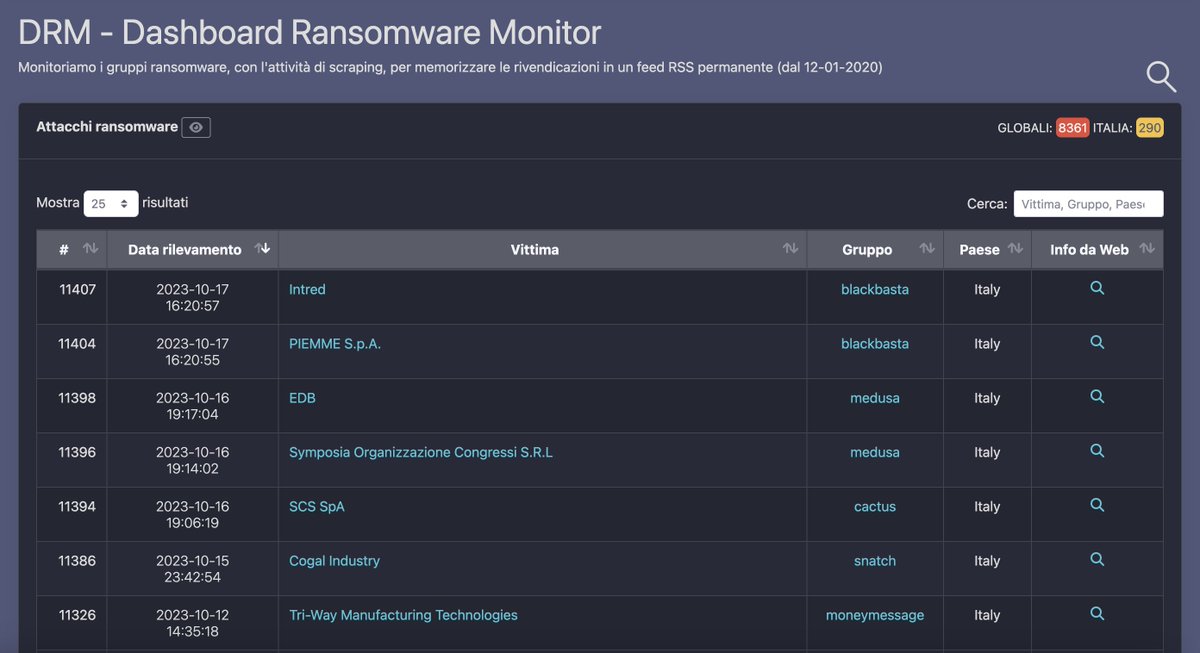This screenshot has width=1200, height=653.
Task: Open web info magnifier for Tri-Way Manufacturing row
Action: (x=1097, y=613)
